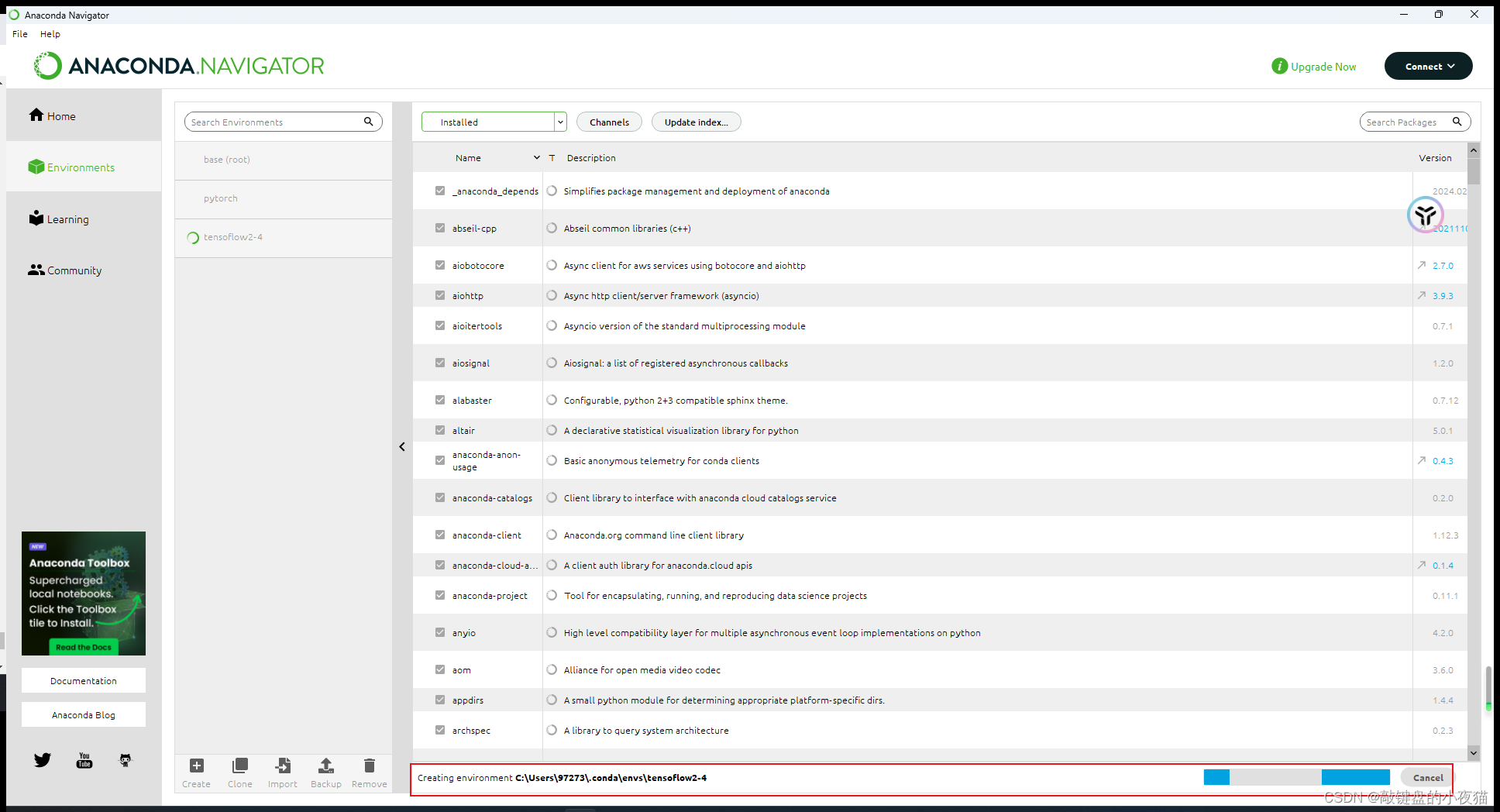
Task: Click the 0.4.3 version link
Action: [x=1443, y=460]
